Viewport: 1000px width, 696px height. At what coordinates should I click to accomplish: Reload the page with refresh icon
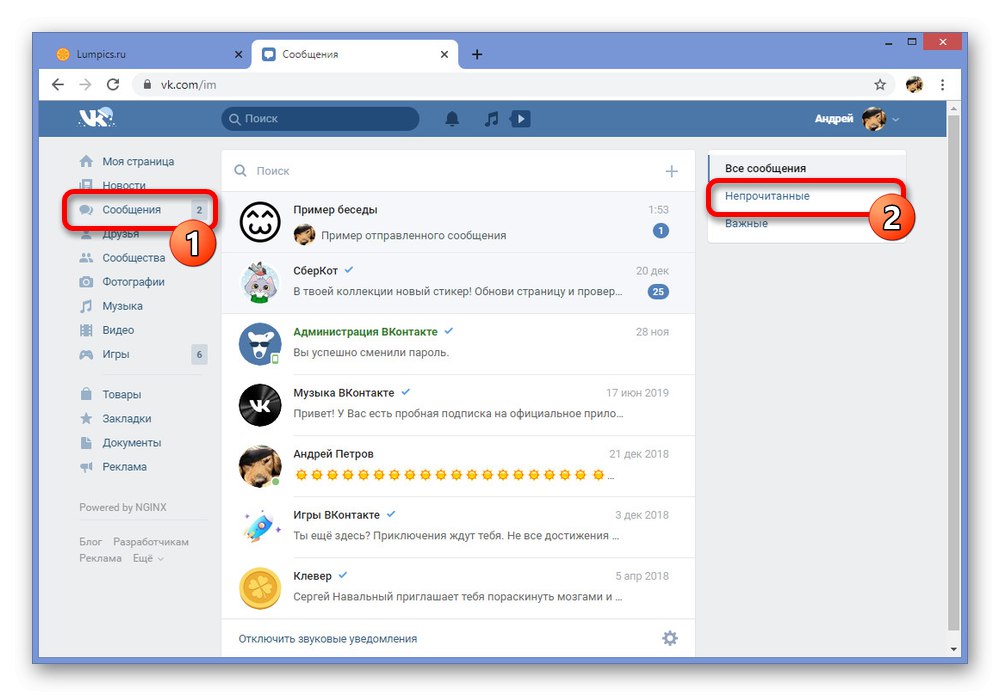click(113, 84)
